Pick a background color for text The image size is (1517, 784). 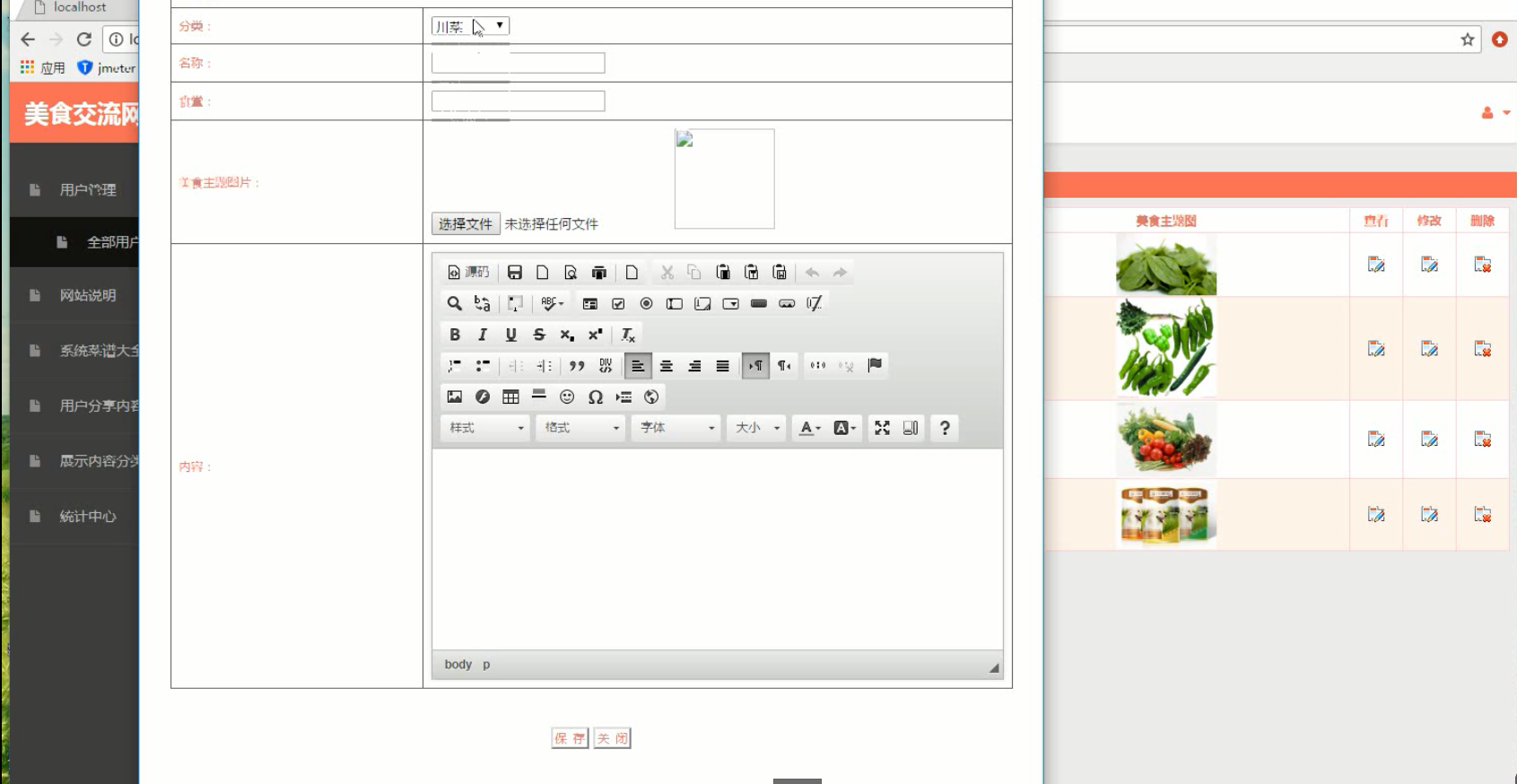coord(845,428)
